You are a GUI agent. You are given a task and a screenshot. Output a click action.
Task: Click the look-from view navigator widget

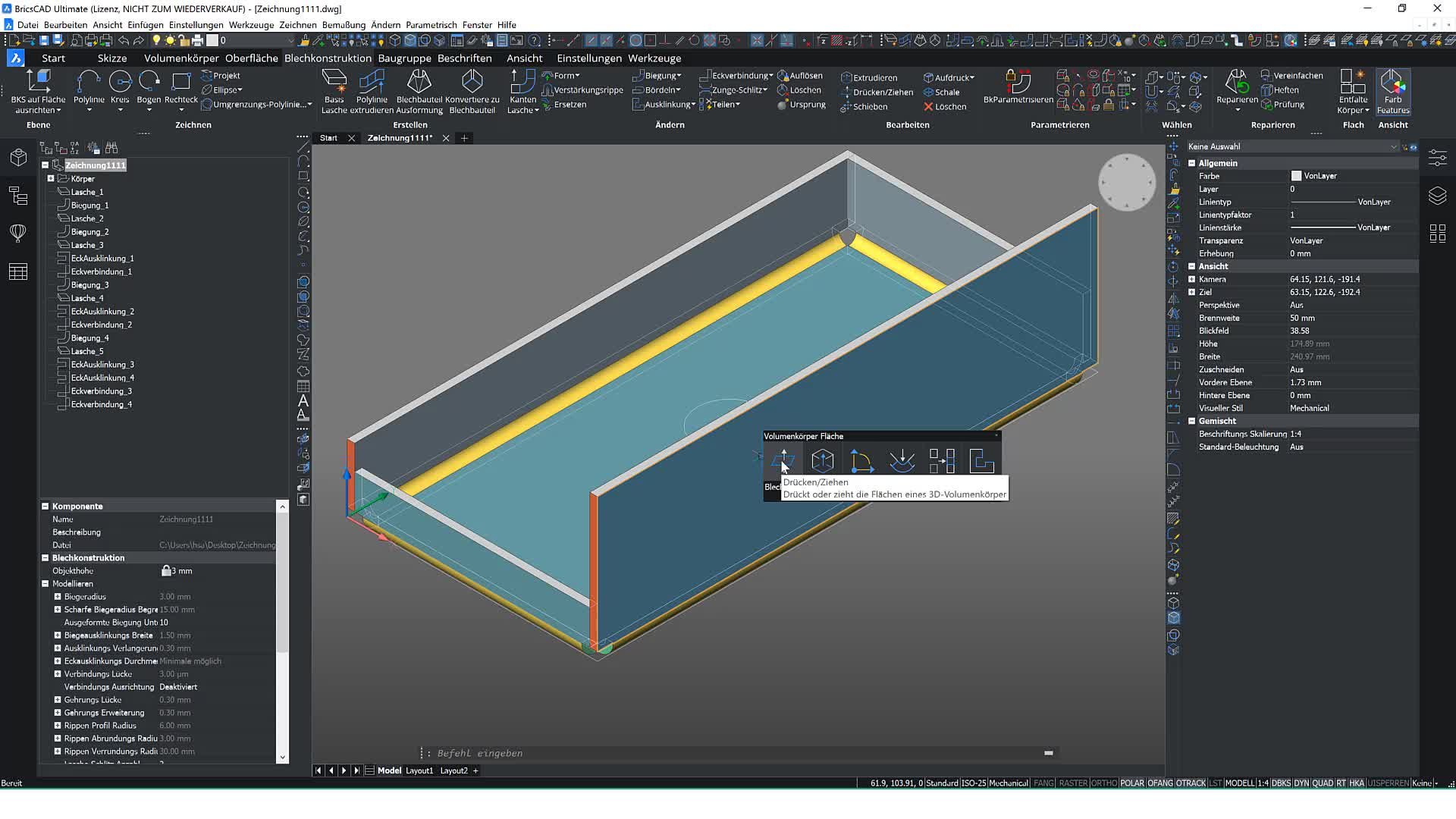coord(1126,183)
